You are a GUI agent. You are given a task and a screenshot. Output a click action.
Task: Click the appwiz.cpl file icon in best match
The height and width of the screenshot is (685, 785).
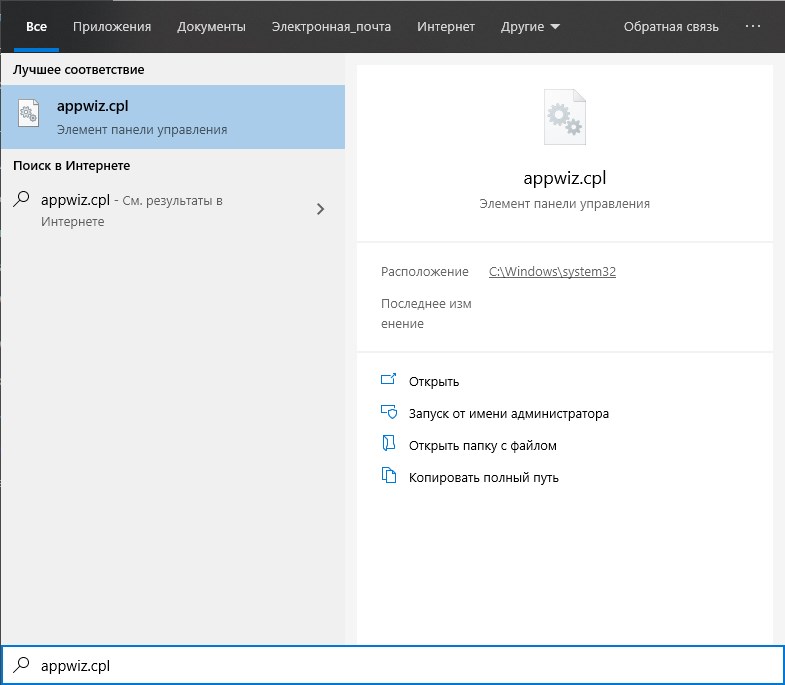(x=29, y=116)
